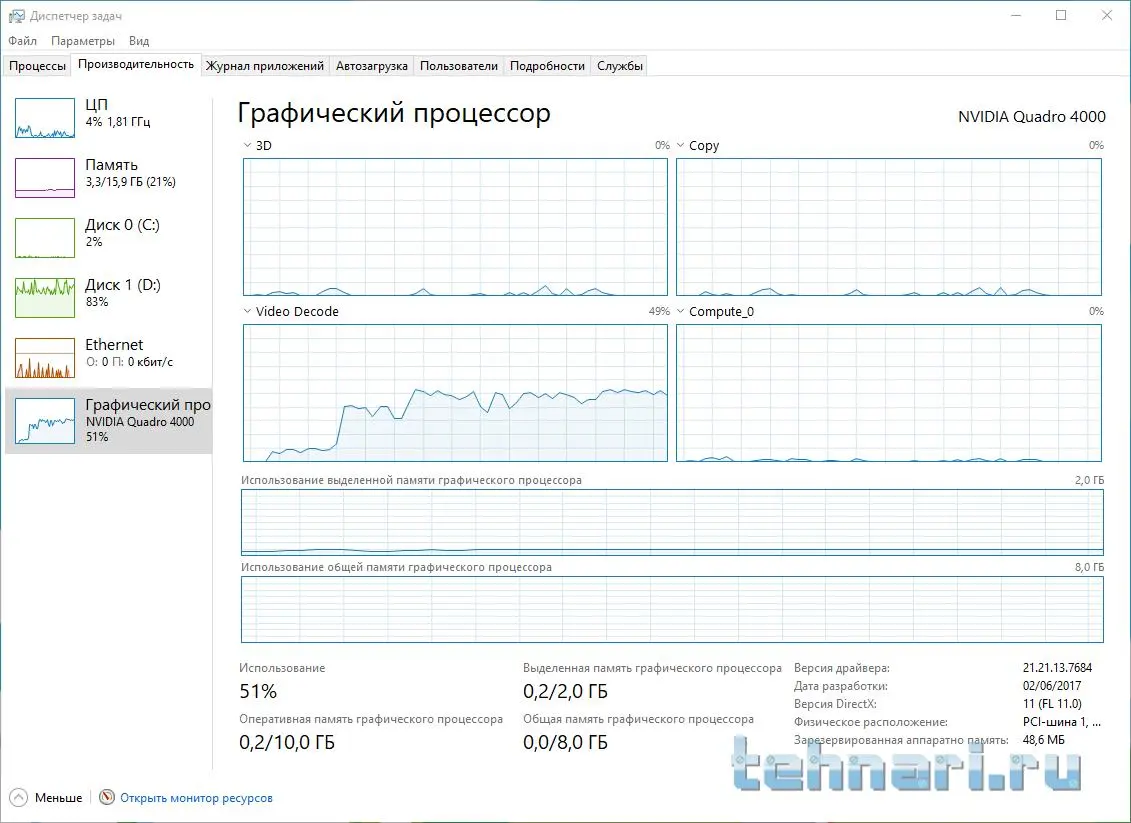Click the 0,0/8,0 ГБ shared memory value
Viewport: 1131px width, 823px height.
[566, 742]
